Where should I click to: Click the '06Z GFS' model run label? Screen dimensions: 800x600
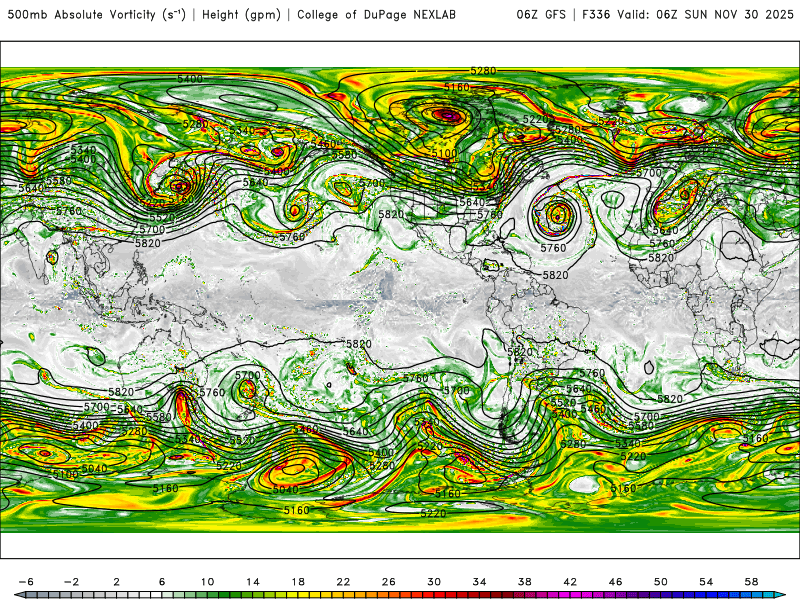pos(541,15)
